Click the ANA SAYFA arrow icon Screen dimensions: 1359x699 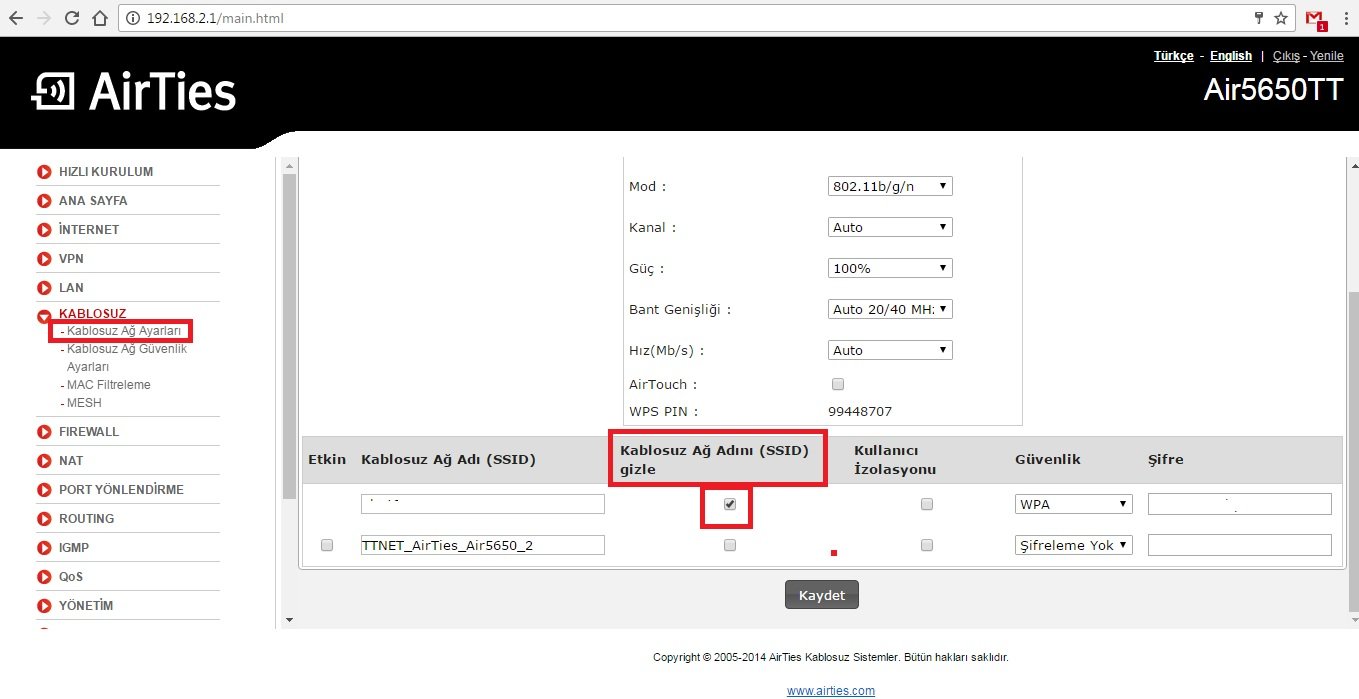coord(44,201)
